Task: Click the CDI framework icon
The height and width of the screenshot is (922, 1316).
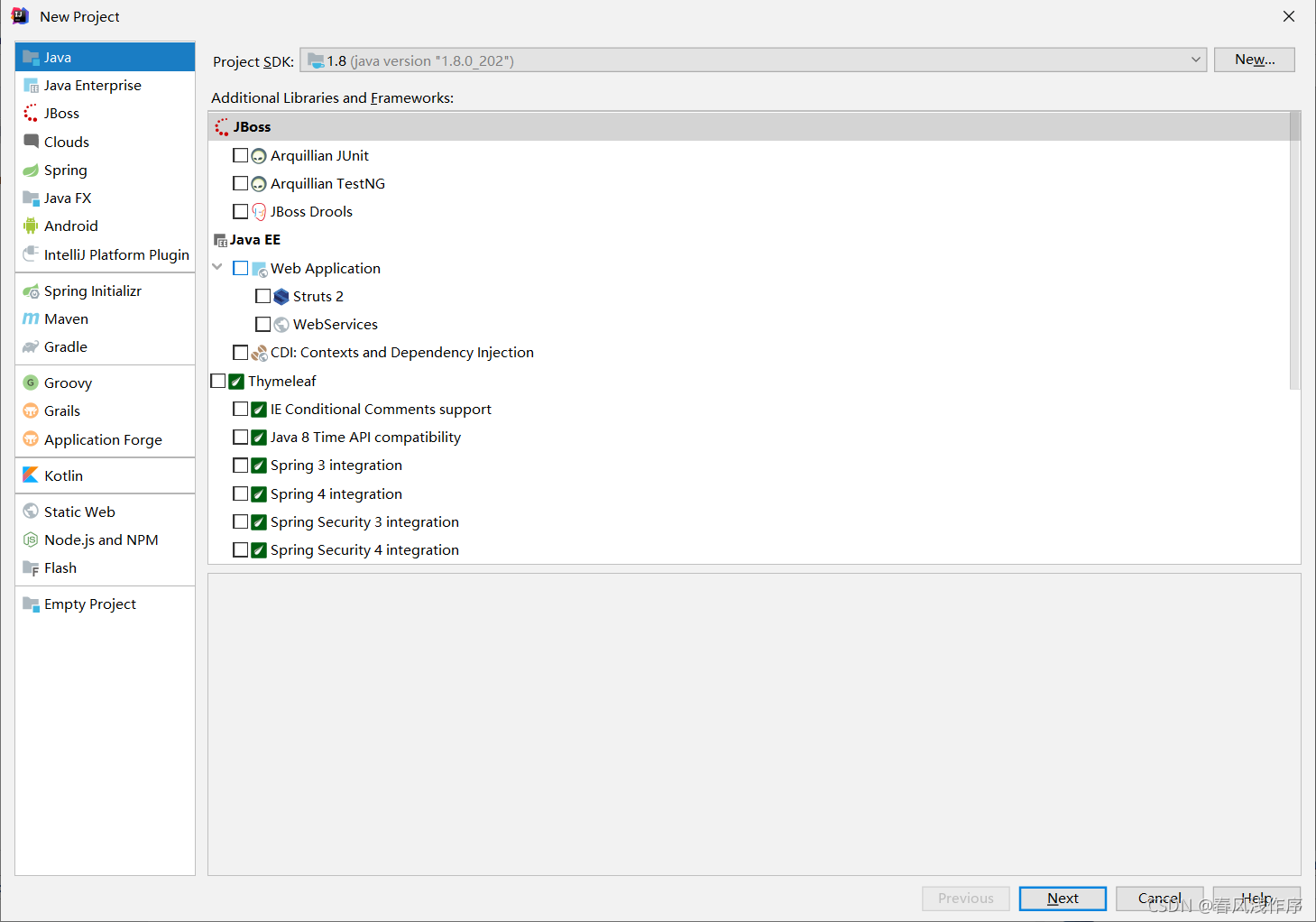Action: tap(259, 353)
